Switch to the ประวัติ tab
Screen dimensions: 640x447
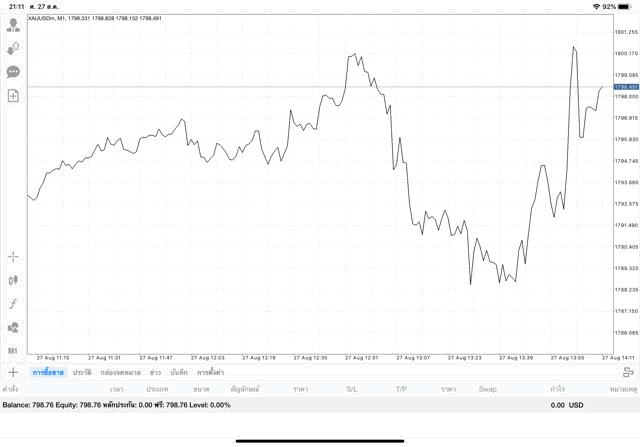tap(83, 372)
